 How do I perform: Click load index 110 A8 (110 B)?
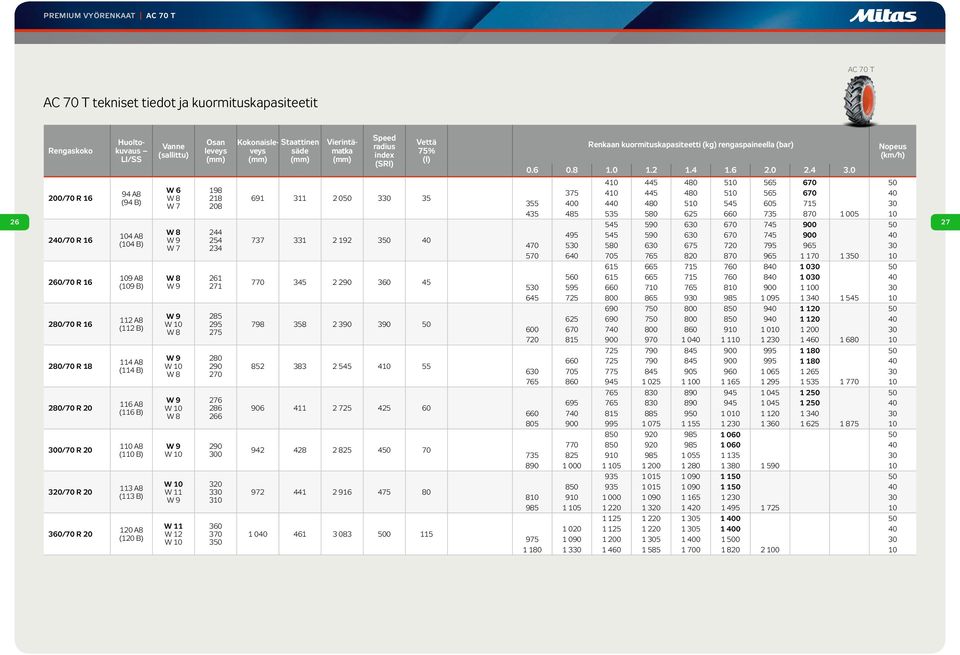(131, 450)
